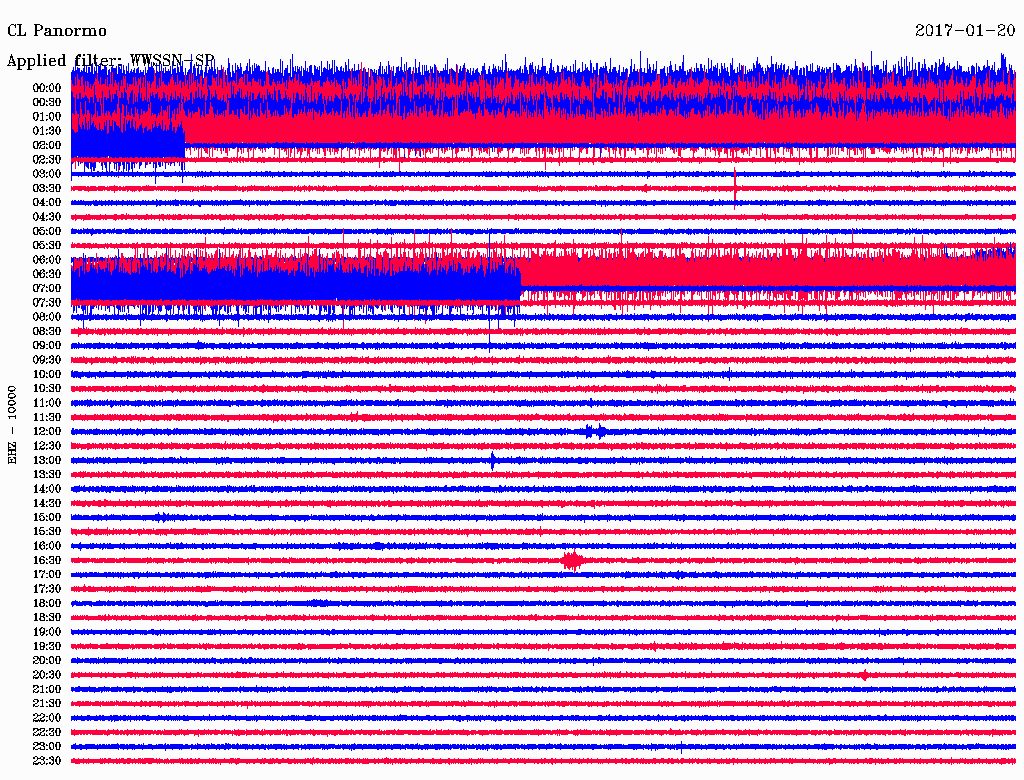Select the 09:00 time label
Screen dimensions: 1024x780
pyautogui.click(x=47, y=346)
